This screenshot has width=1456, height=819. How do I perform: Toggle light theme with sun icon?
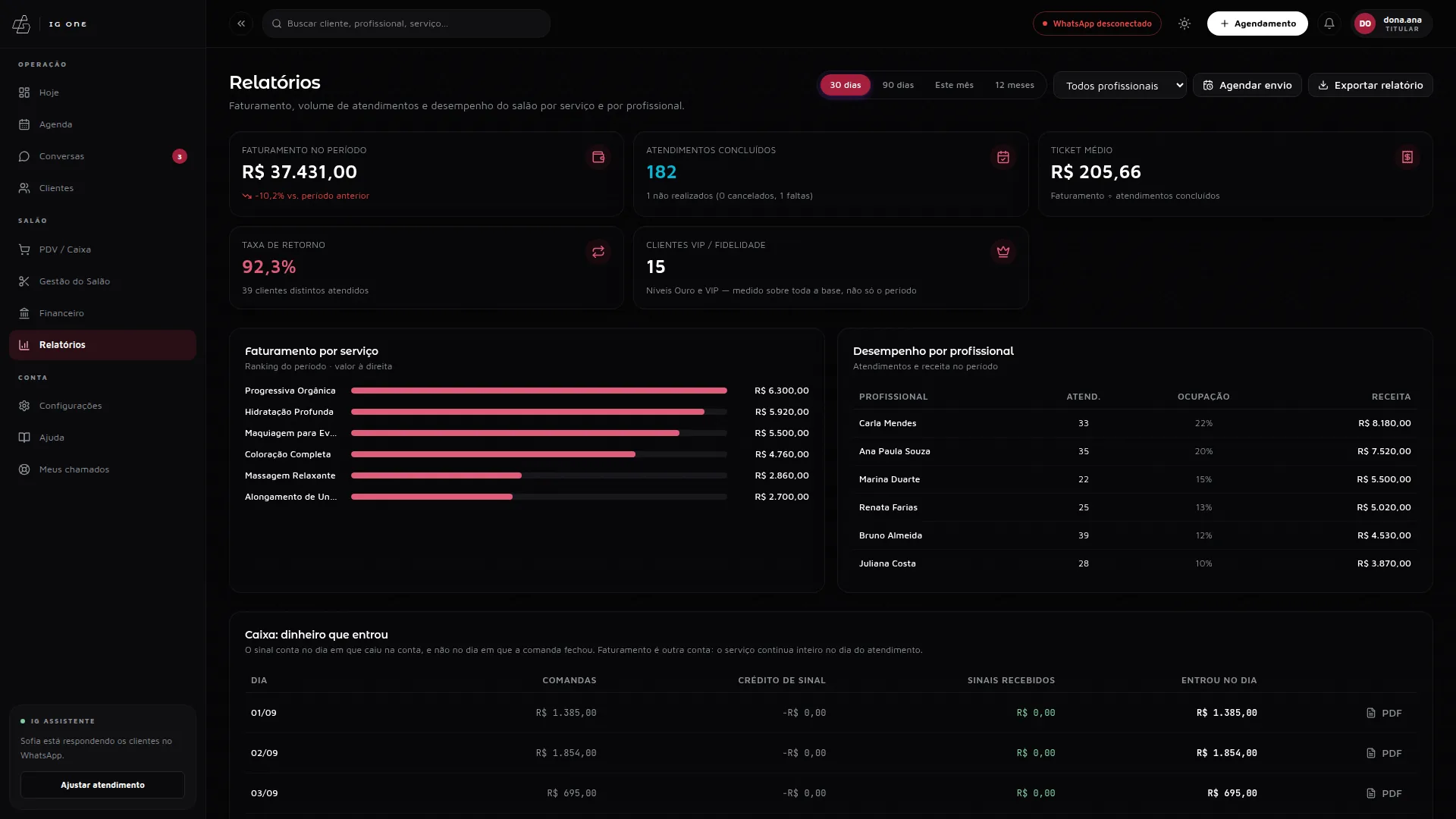pyautogui.click(x=1185, y=24)
